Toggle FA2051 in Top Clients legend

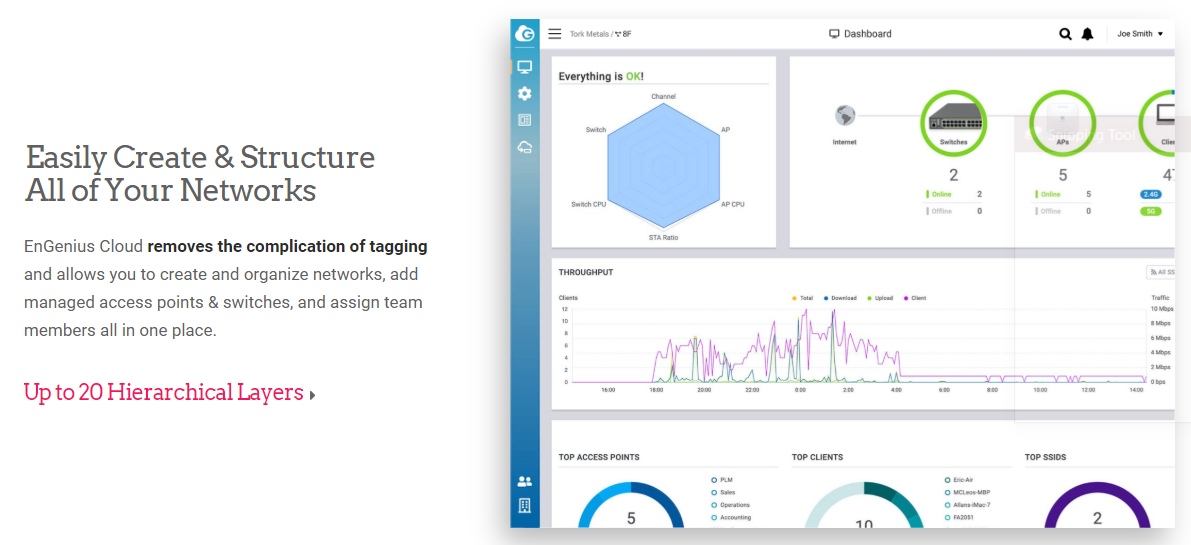pyautogui.click(x=961, y=517)
